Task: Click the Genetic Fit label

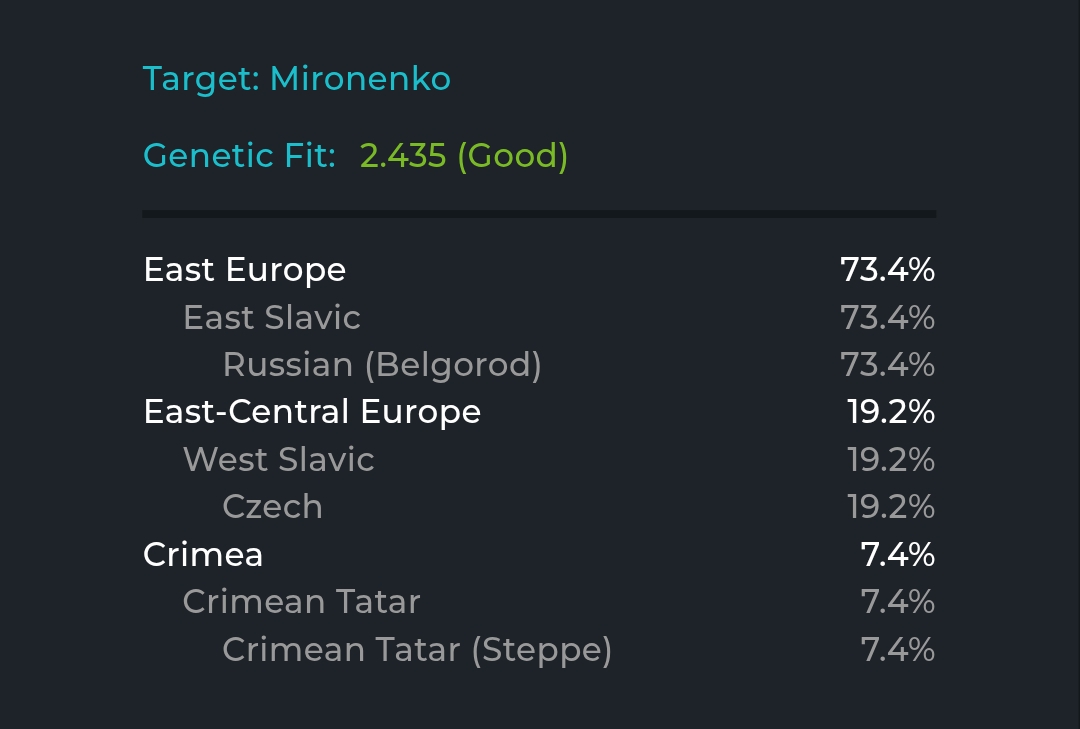Action: (239, 155)
